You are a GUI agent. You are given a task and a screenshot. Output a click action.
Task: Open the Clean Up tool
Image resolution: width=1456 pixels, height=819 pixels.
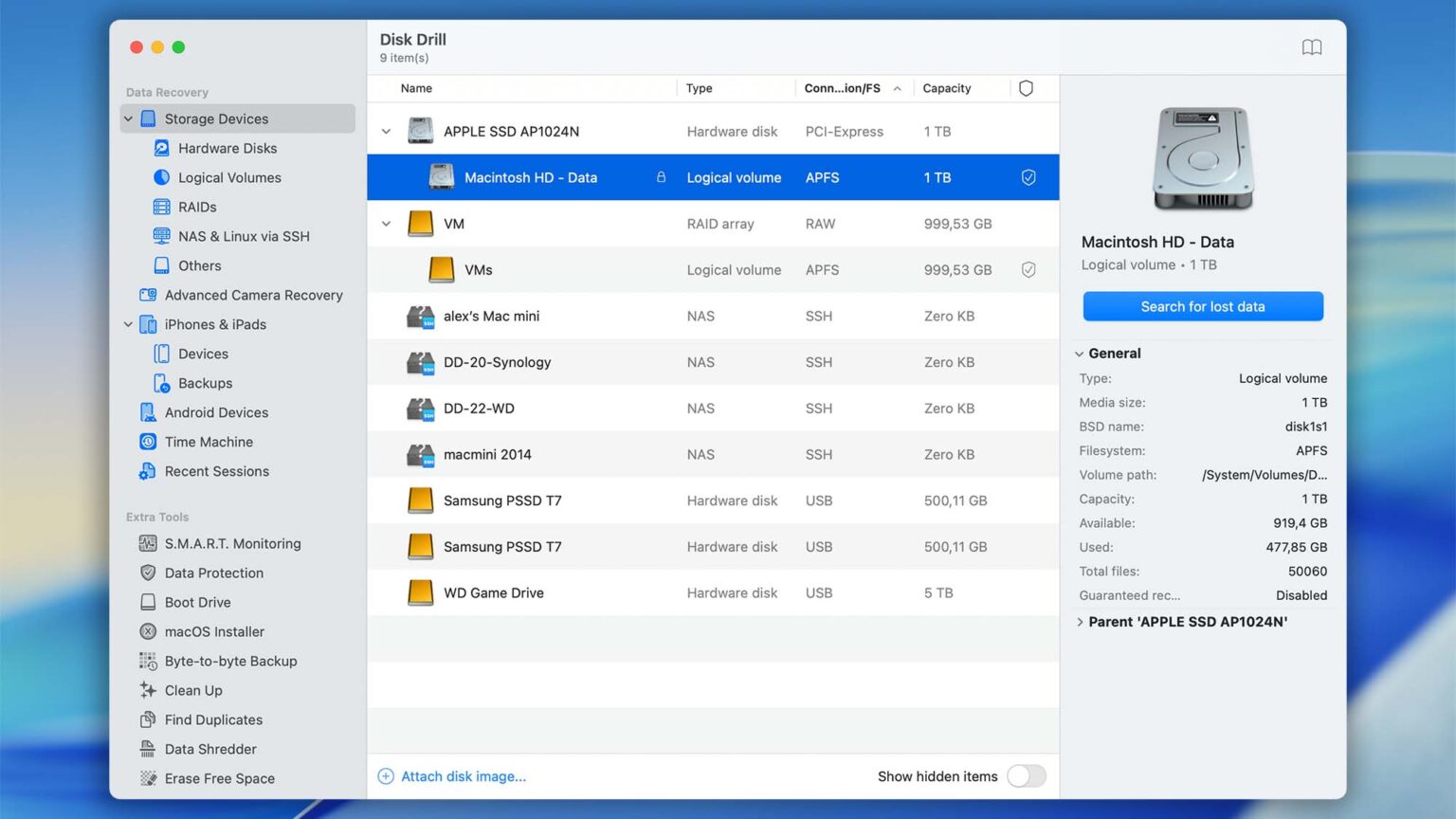(192, 690)
